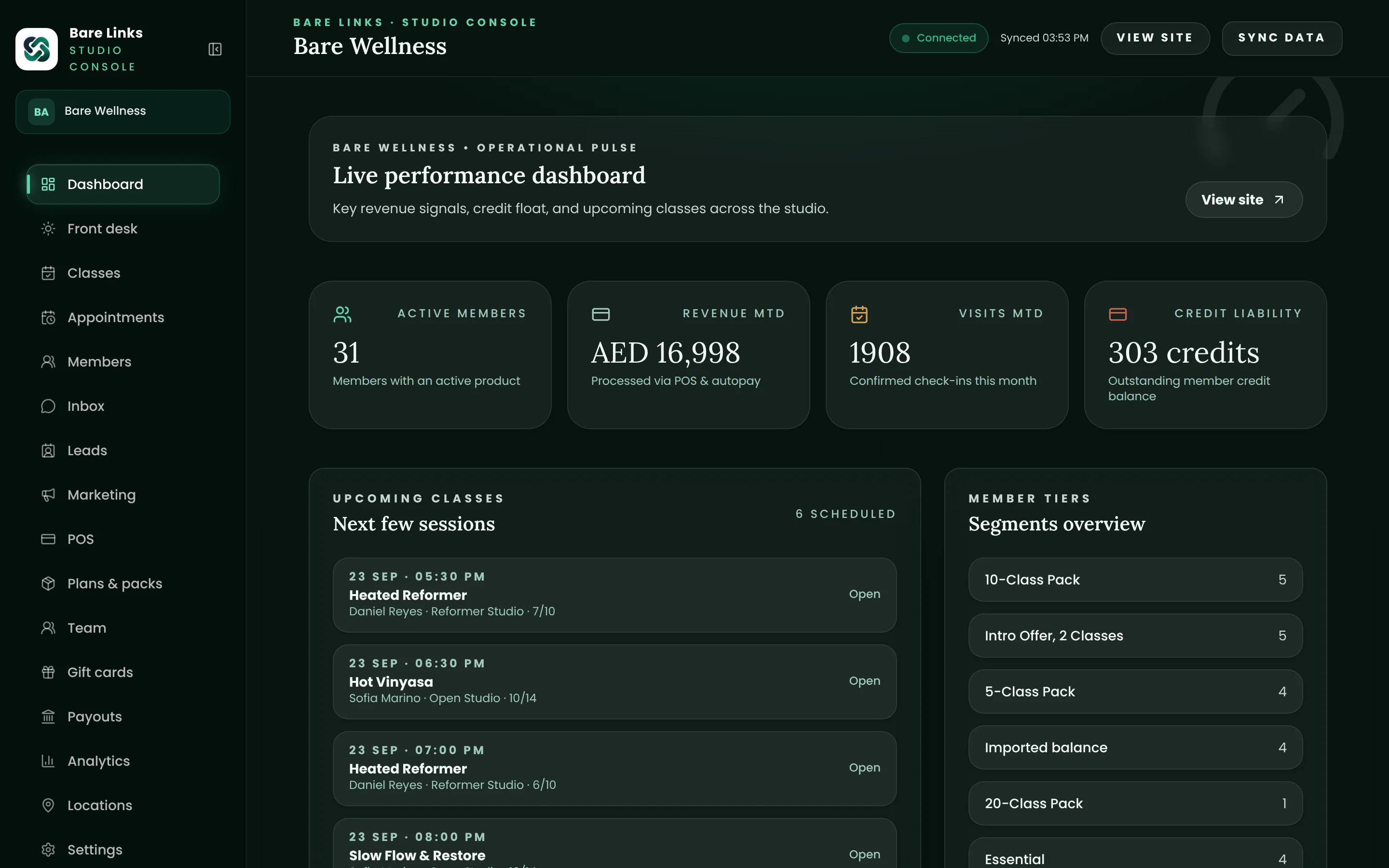
Task: Click the BA studio avatar badge
Action: pos(41,112)
